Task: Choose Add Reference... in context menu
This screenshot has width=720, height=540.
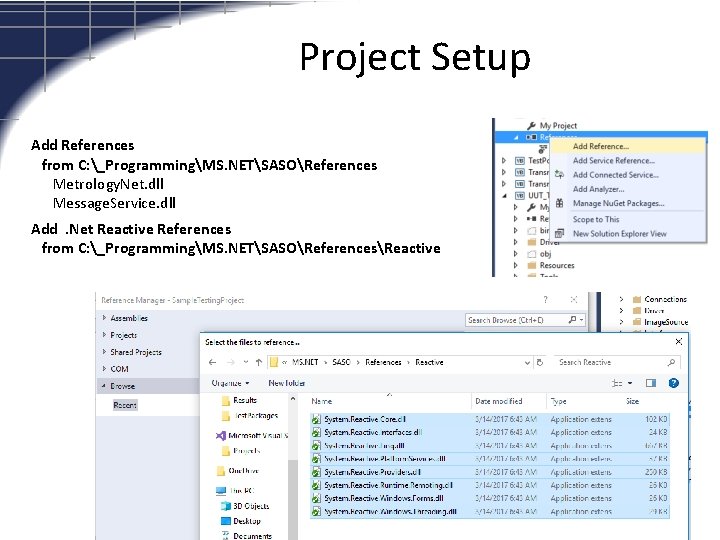Action: 601,146
